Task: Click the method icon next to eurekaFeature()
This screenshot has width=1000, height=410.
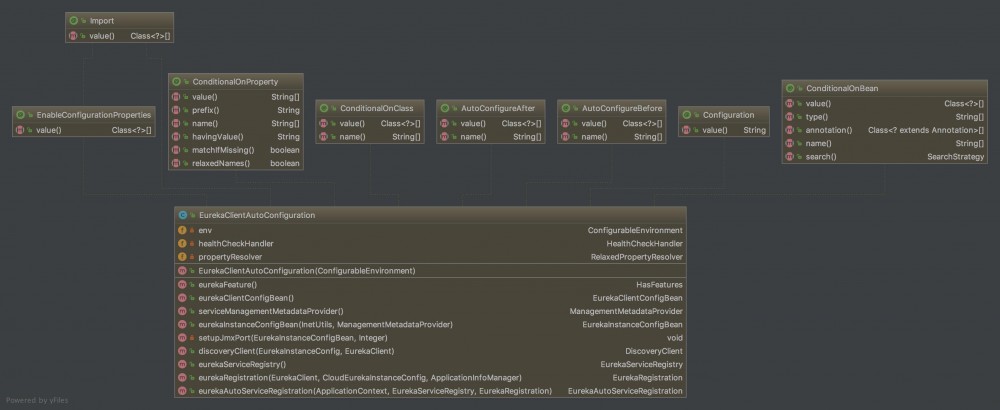Action: 182,284
